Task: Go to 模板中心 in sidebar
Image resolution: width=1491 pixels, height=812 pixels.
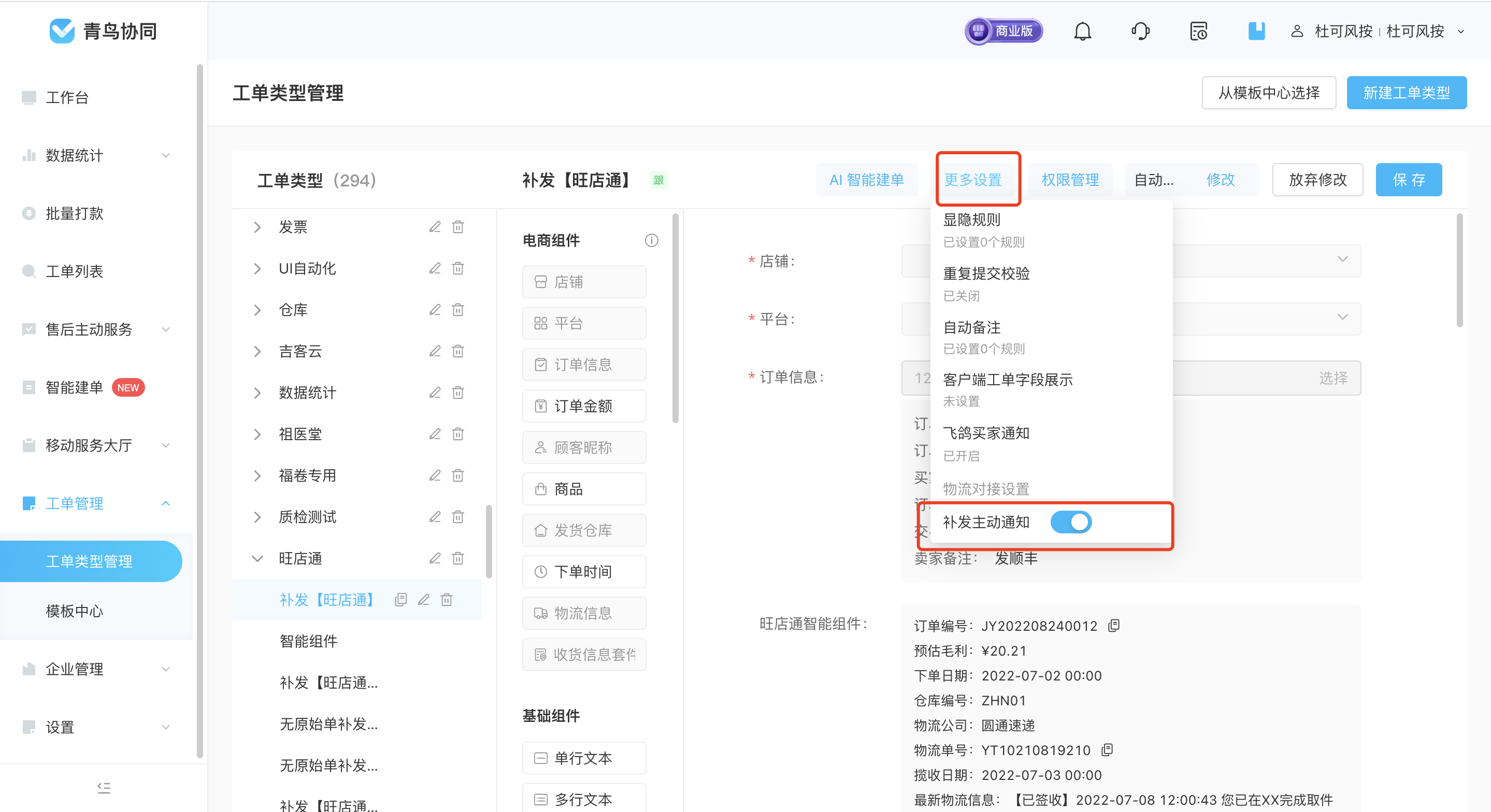Action: tap(75, 611)
